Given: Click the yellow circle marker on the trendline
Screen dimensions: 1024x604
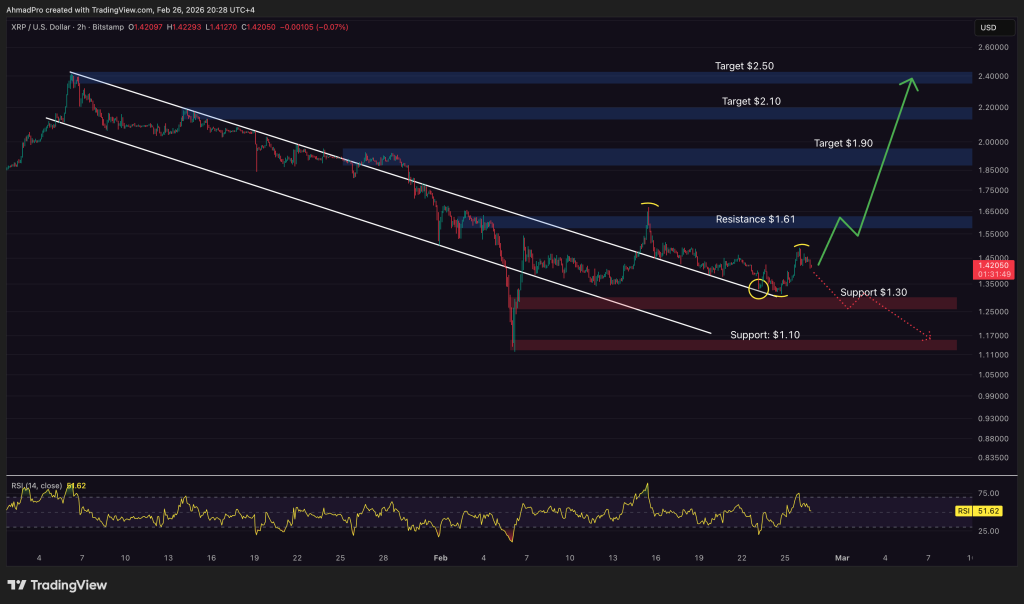Looking at the screenshot, I should click(x=760, y=289).
